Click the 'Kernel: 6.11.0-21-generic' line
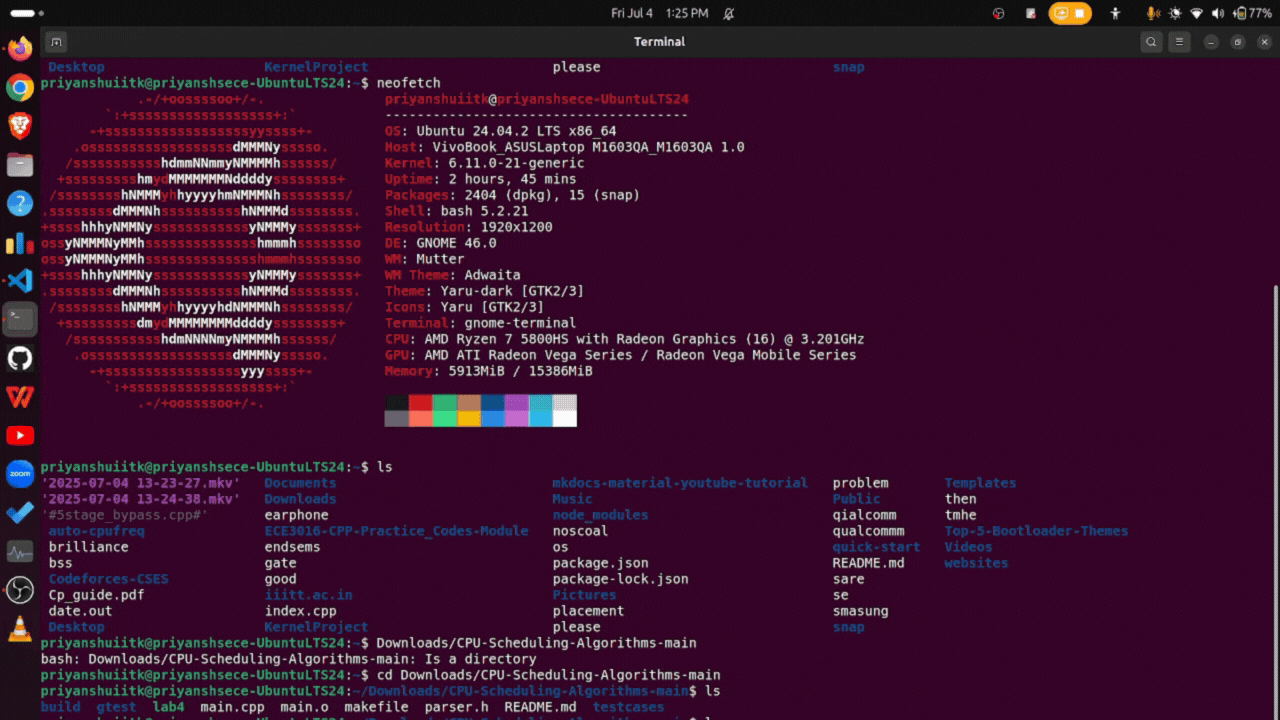Viewport: 1280px width, 720px height. [484, 163]
